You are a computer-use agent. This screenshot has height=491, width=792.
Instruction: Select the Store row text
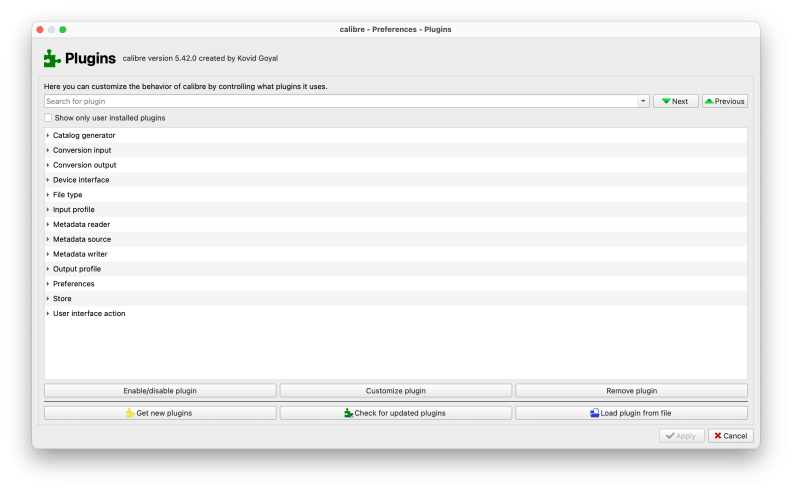tap(62, 299)
